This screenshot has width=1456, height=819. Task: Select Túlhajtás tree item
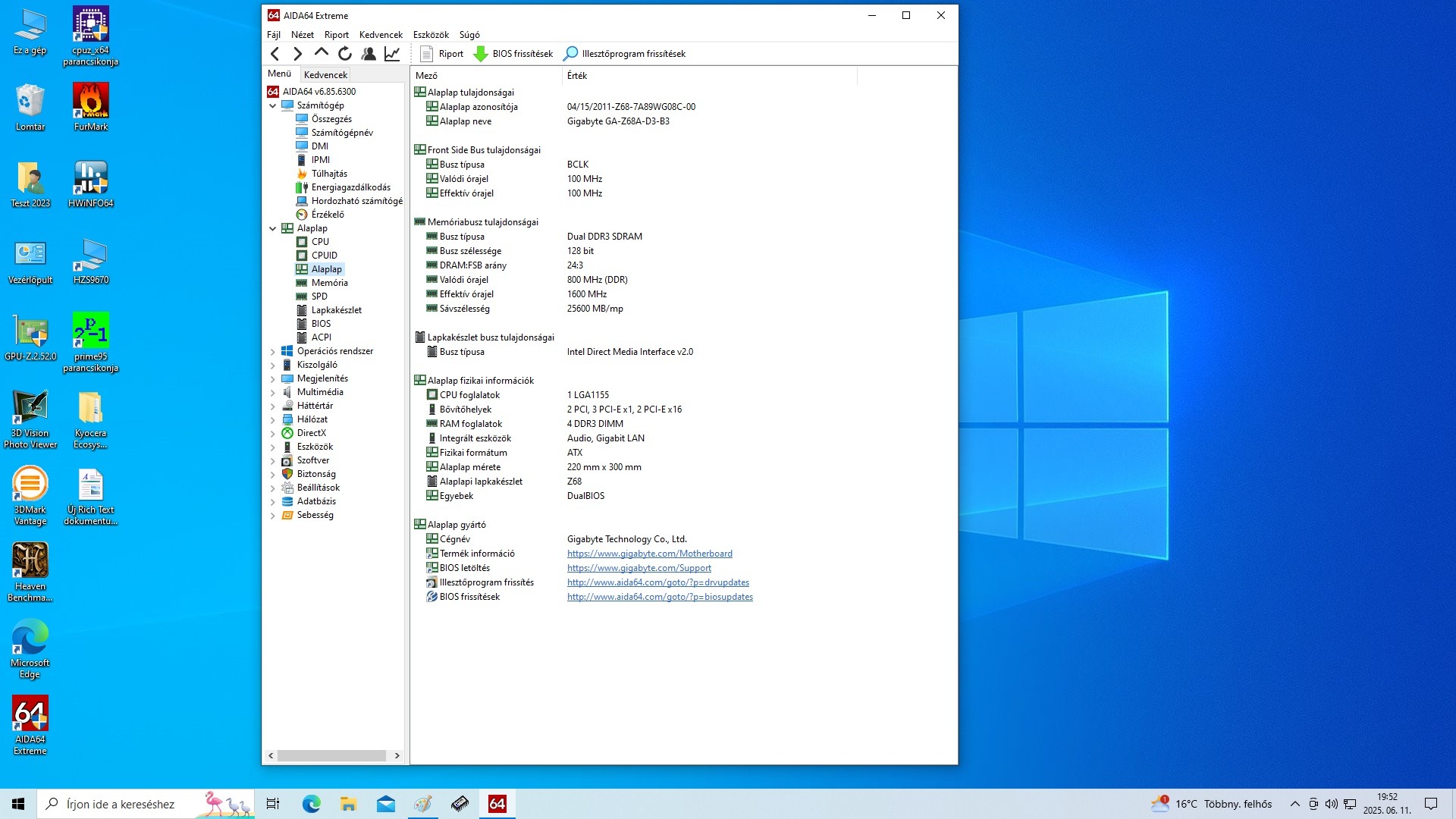[329, 174]
